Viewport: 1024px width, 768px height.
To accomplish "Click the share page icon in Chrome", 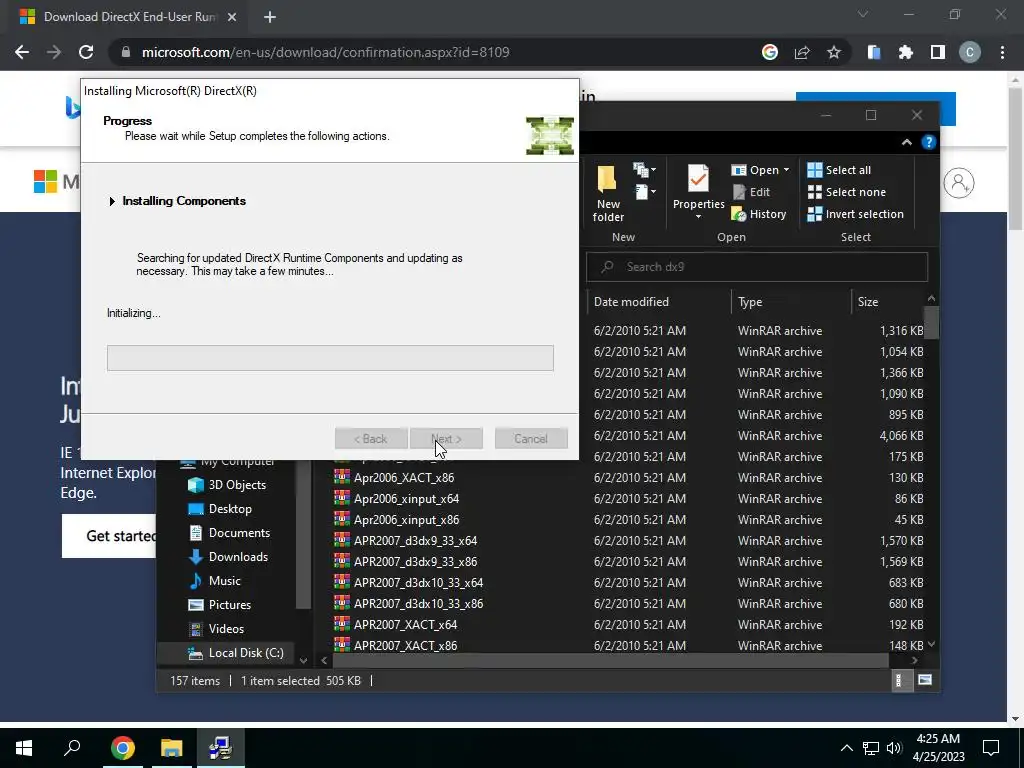I will pyautogui.click(x=802, y=52).
